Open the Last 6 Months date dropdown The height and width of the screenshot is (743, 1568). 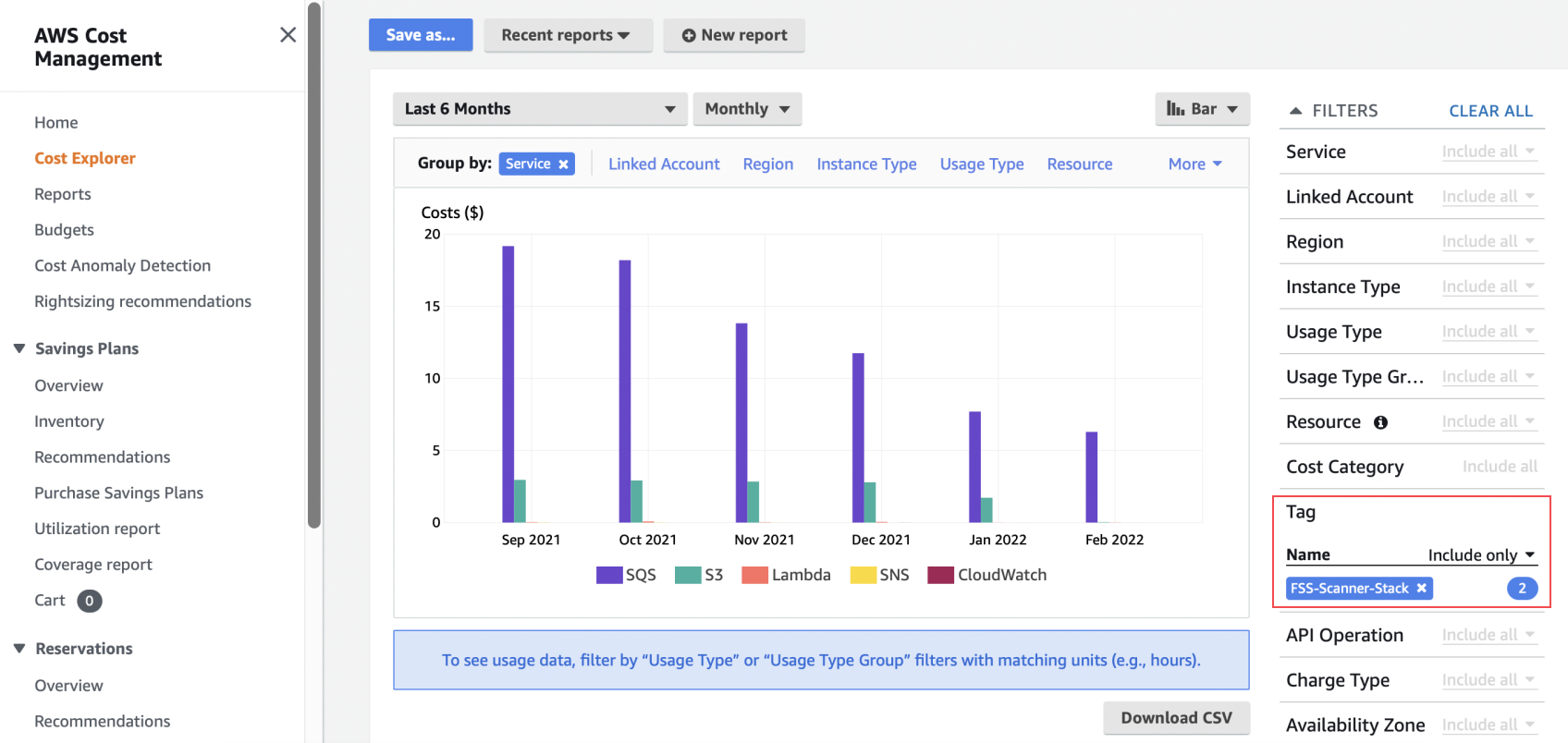(x=539, y=109)
